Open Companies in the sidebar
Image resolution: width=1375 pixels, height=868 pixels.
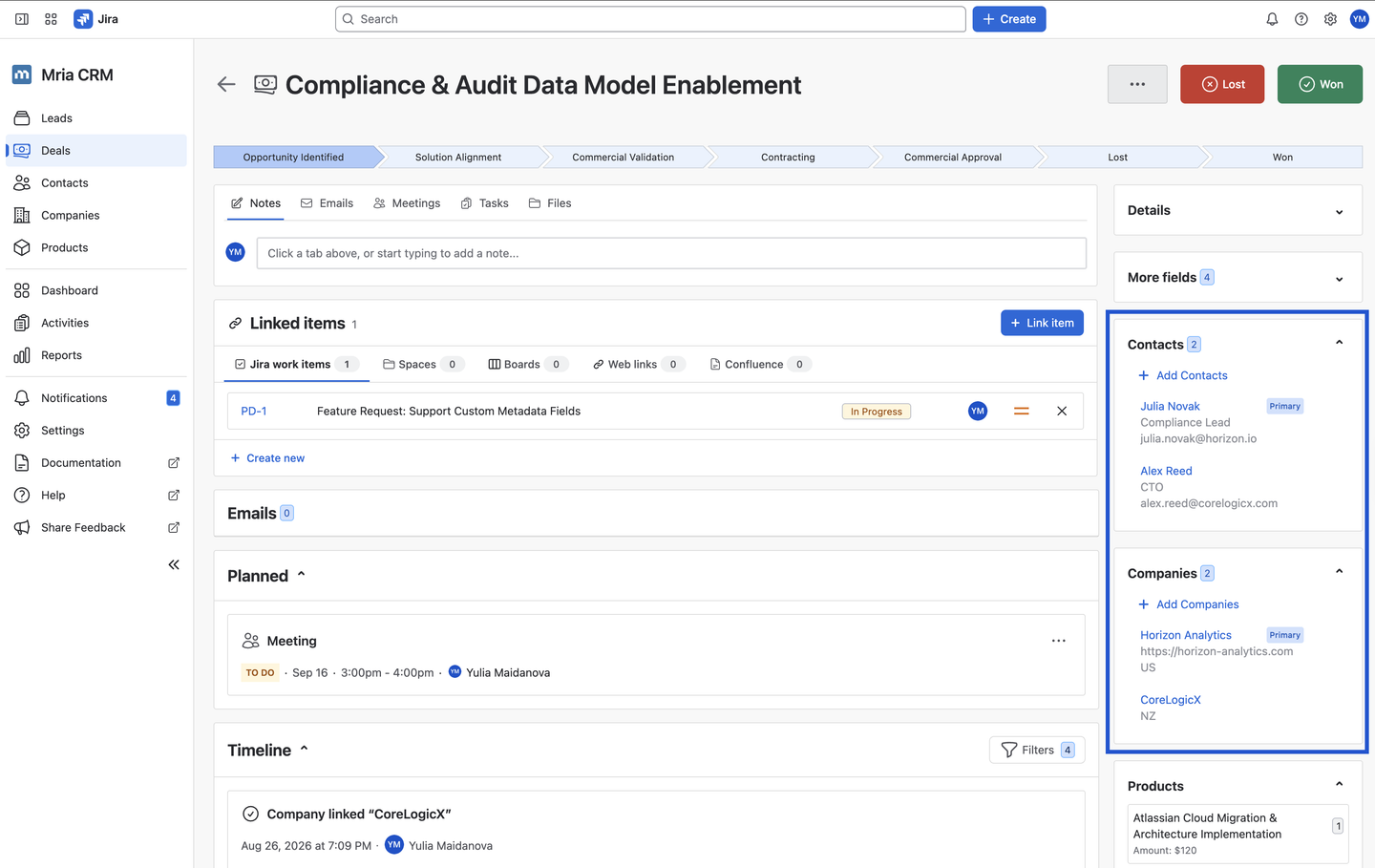(x=96, y=216)
